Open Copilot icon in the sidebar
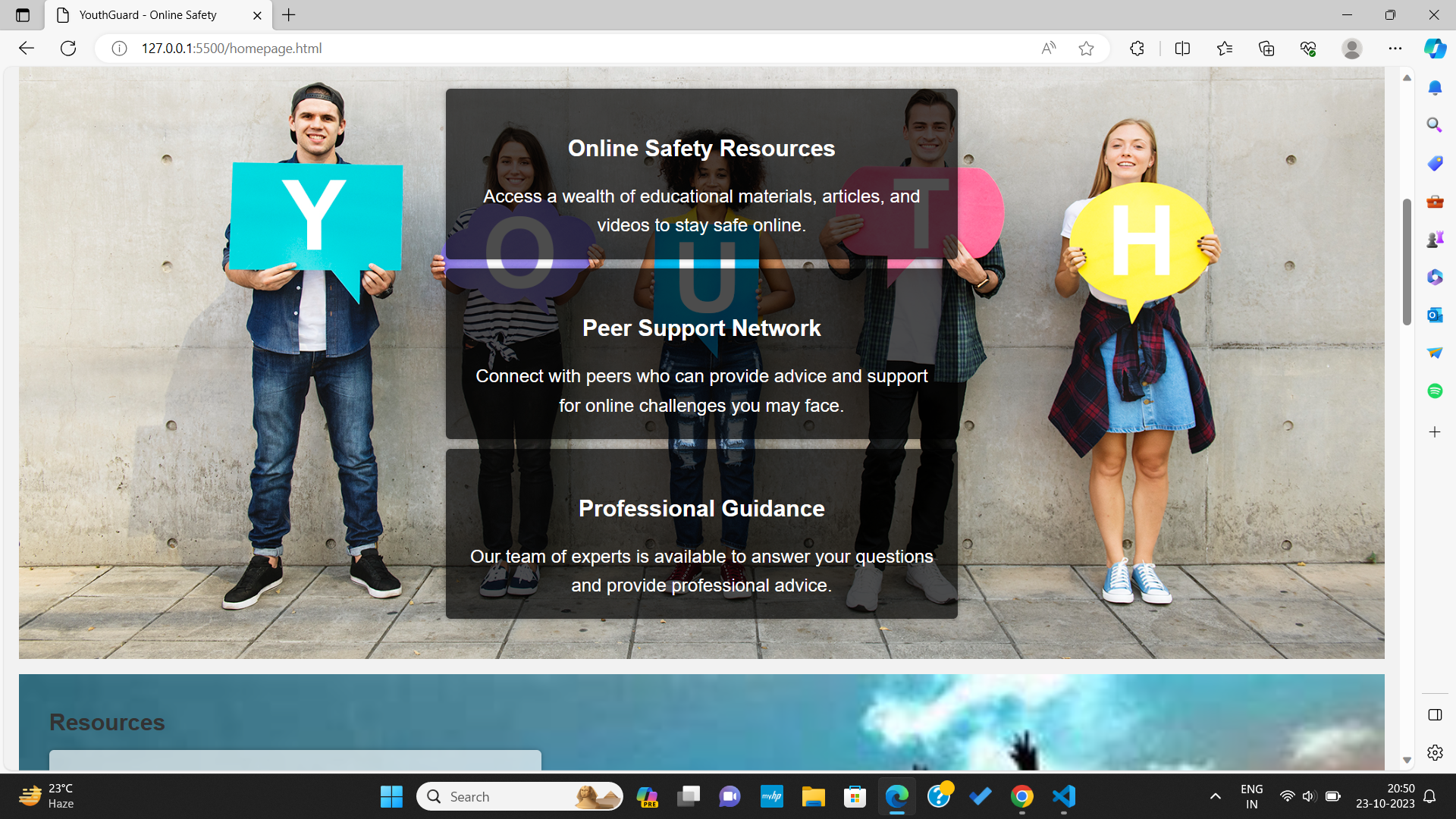1456x819 pixels. click(x=1434, y=49)
